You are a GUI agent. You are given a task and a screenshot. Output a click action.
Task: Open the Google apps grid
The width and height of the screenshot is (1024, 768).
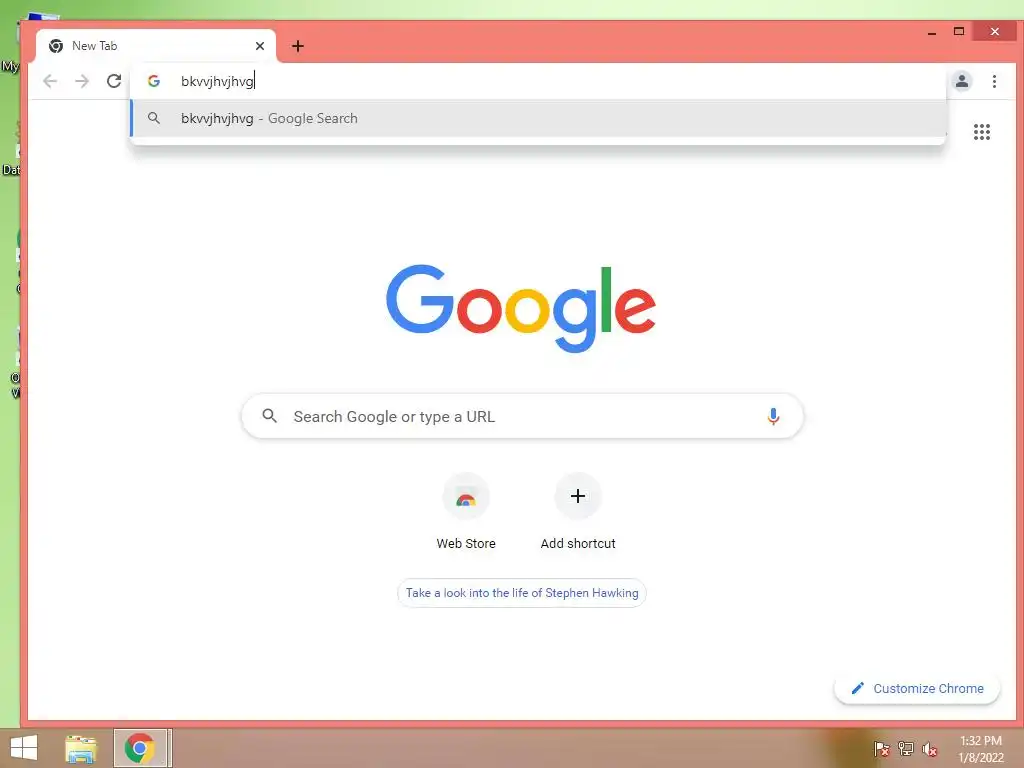[982, 132]
